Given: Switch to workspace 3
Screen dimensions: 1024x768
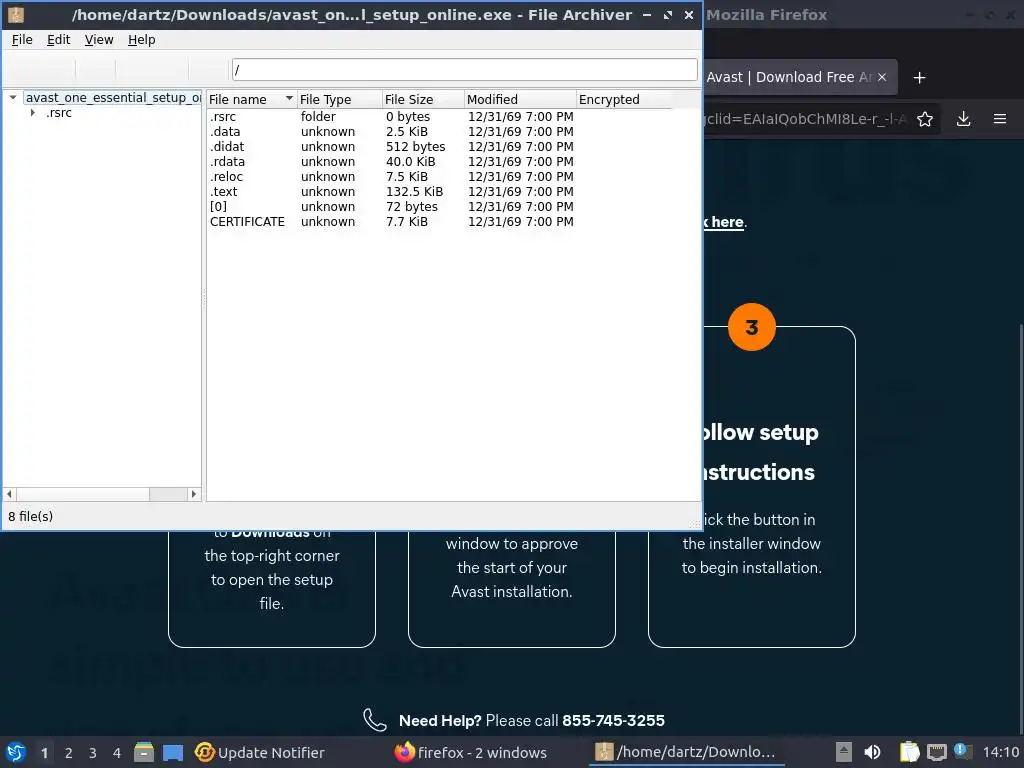Looking at the screenshot, I should (x=93, y=753).
